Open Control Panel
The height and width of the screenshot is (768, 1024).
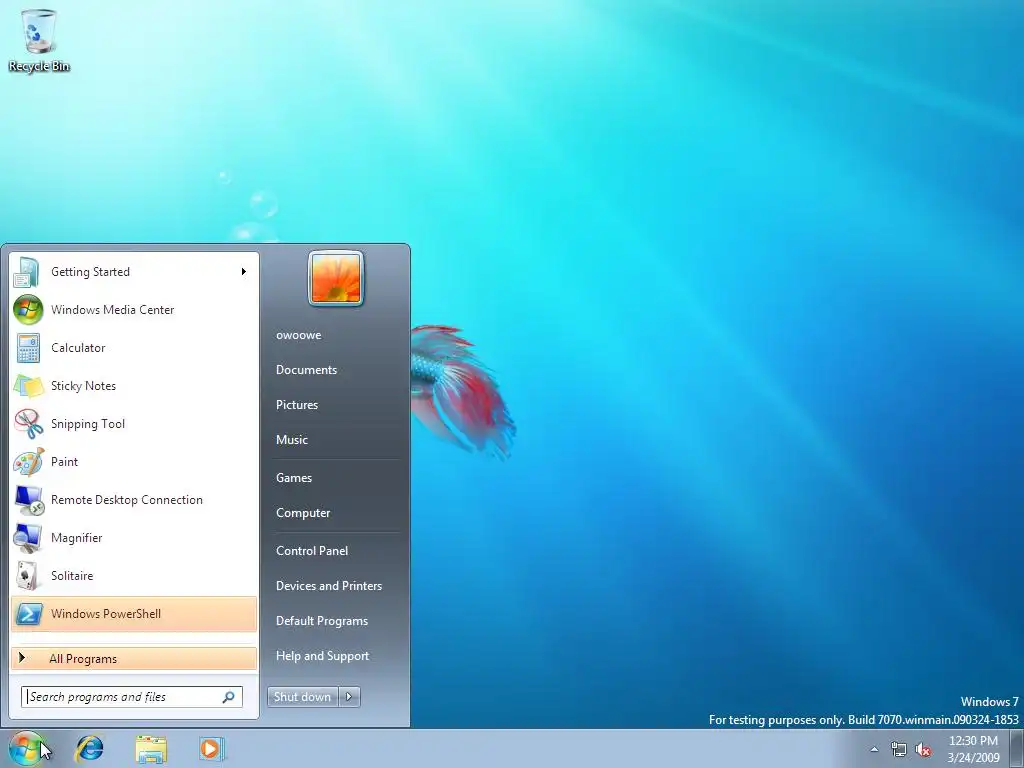coord(312,551)
